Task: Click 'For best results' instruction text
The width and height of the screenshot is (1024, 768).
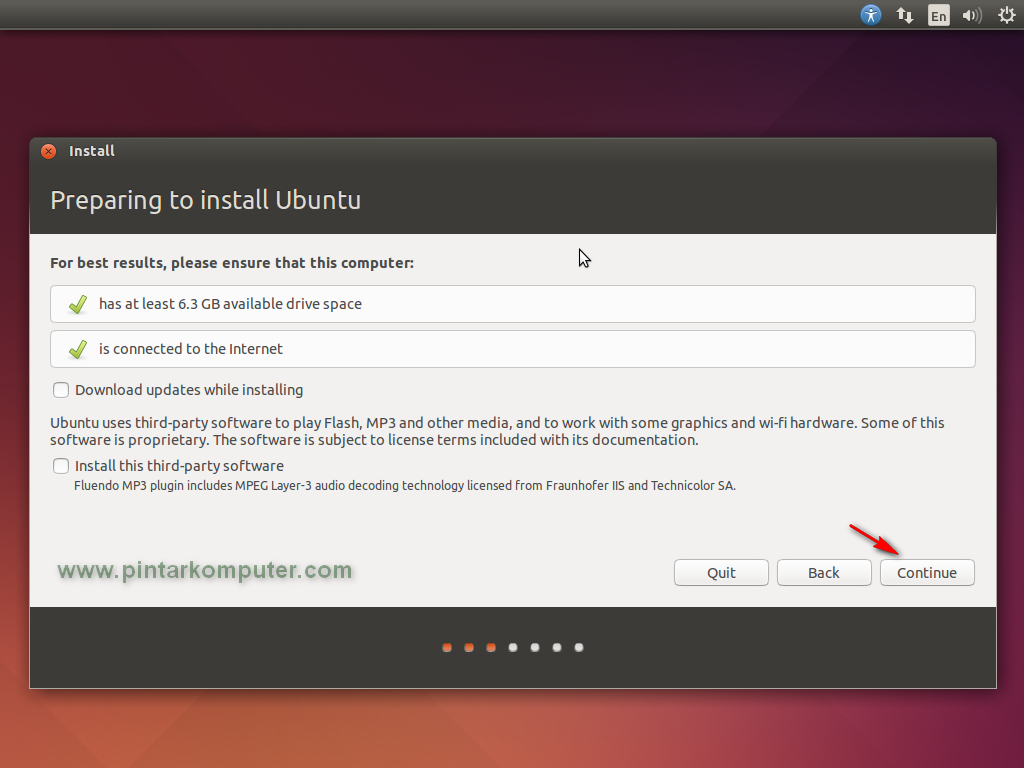Action: tap(232, 263)
